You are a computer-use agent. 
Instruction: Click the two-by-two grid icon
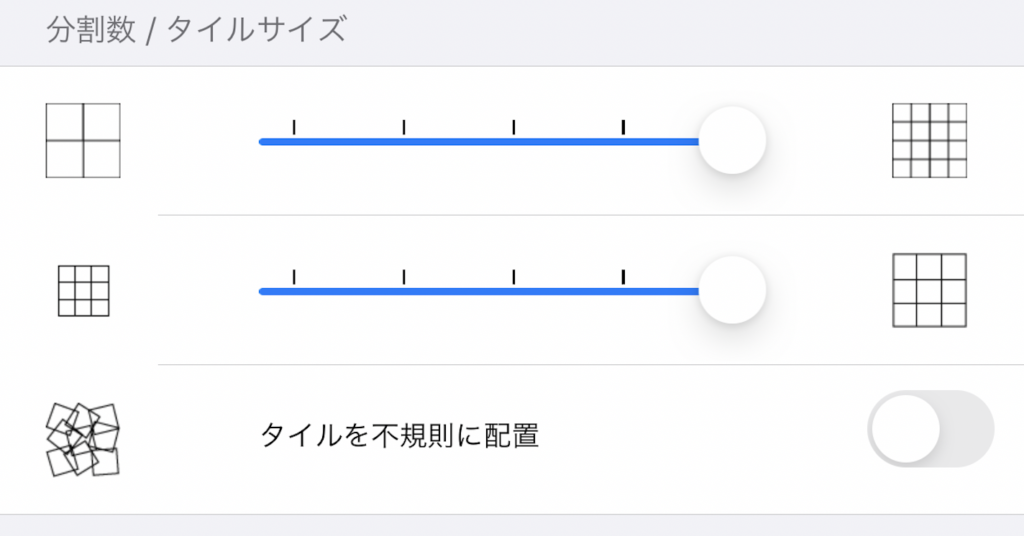83,140
